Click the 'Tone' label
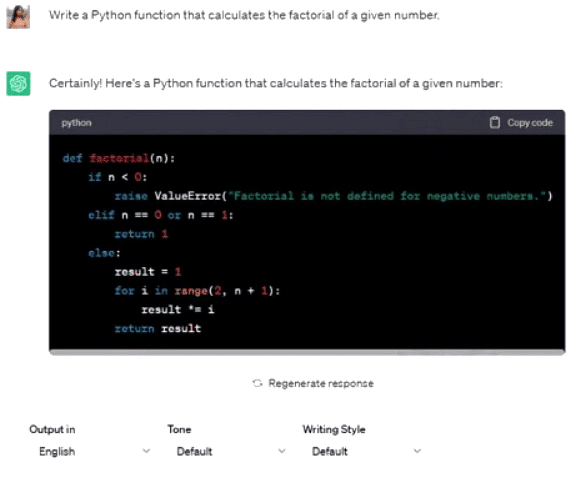 [179, 430]
